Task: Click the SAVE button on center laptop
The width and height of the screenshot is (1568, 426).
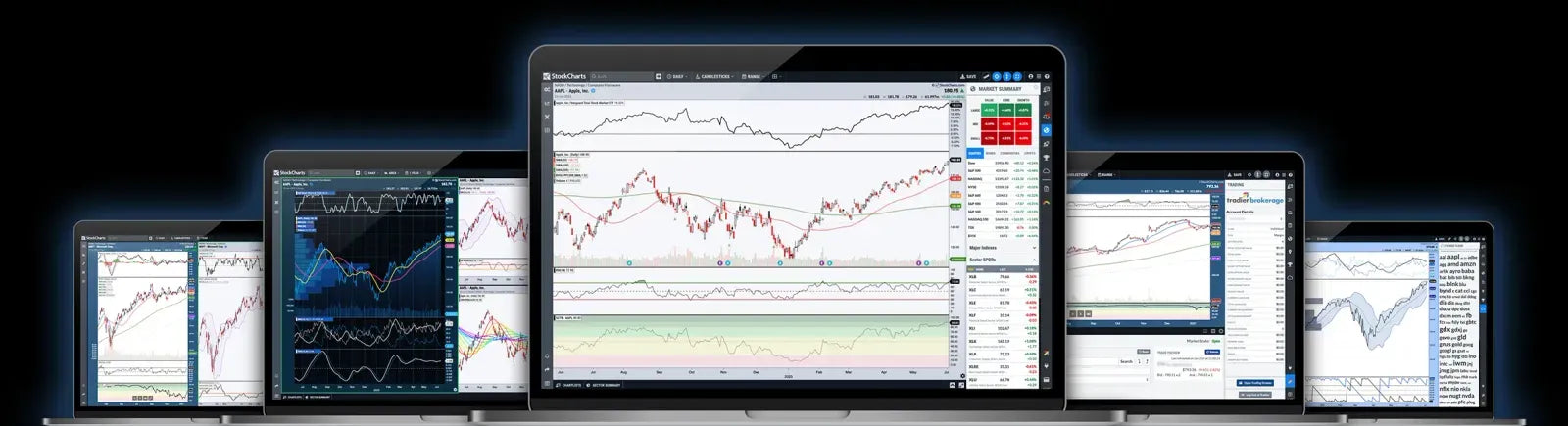Action: point(968,76)
